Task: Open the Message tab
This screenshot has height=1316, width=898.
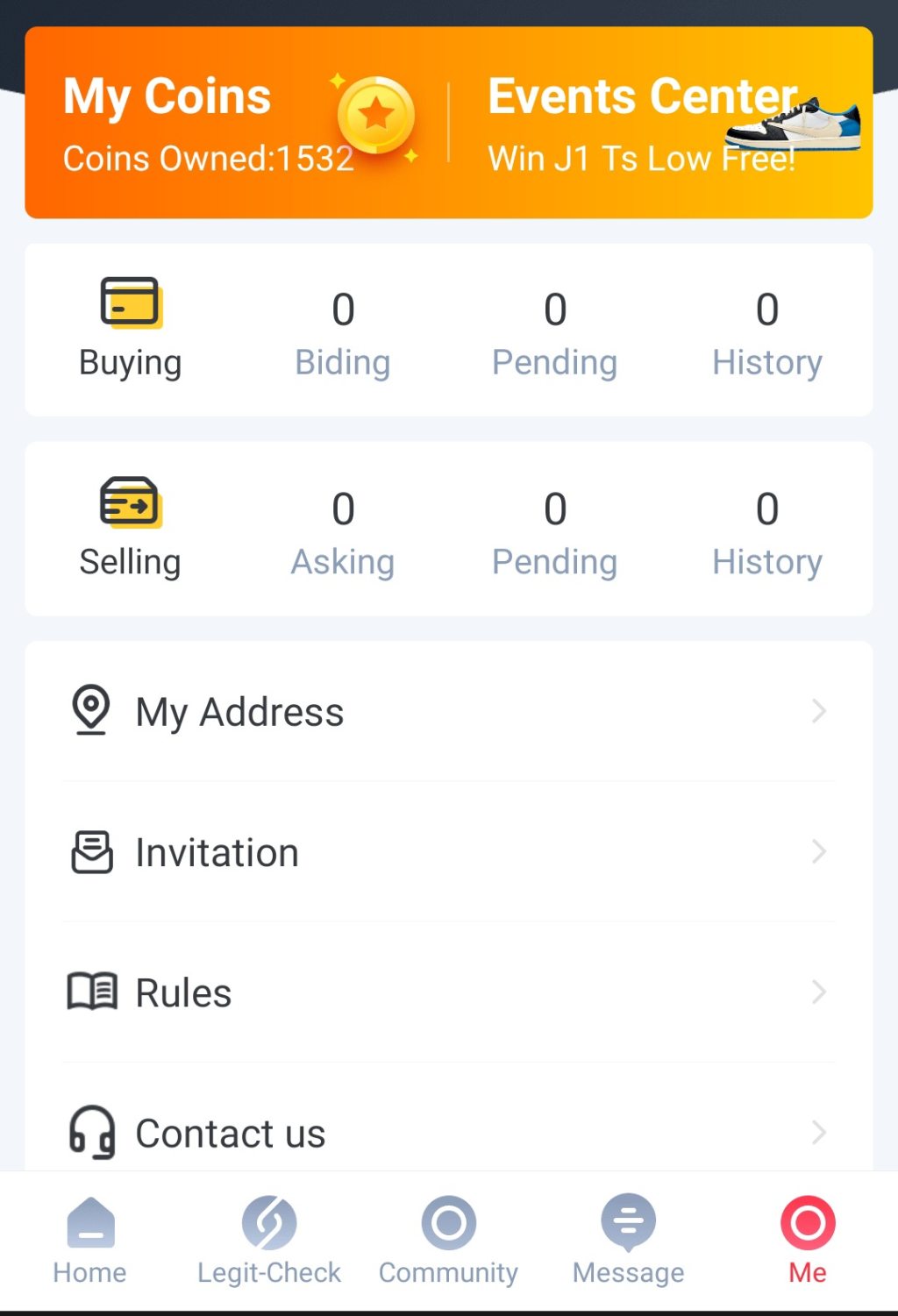Action: pyautogui.click(x=628, y=1239)
